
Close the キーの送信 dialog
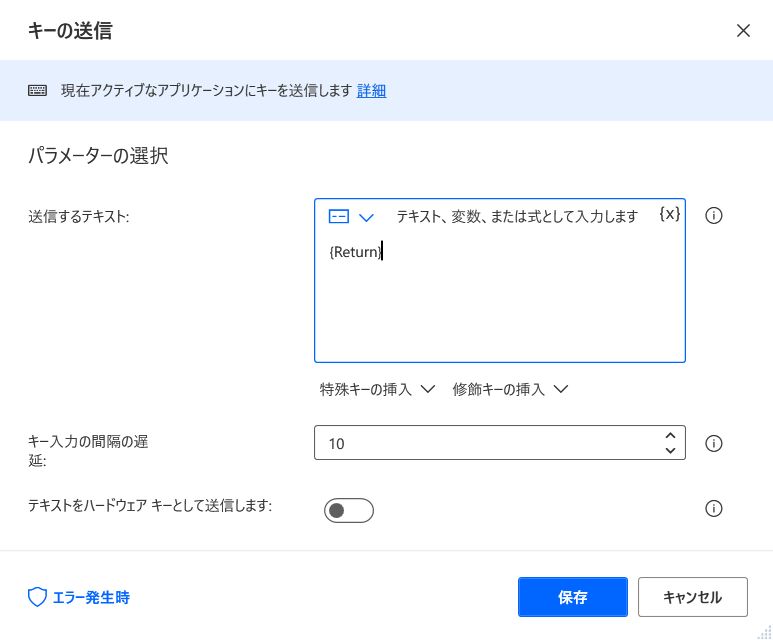[743, 31]
